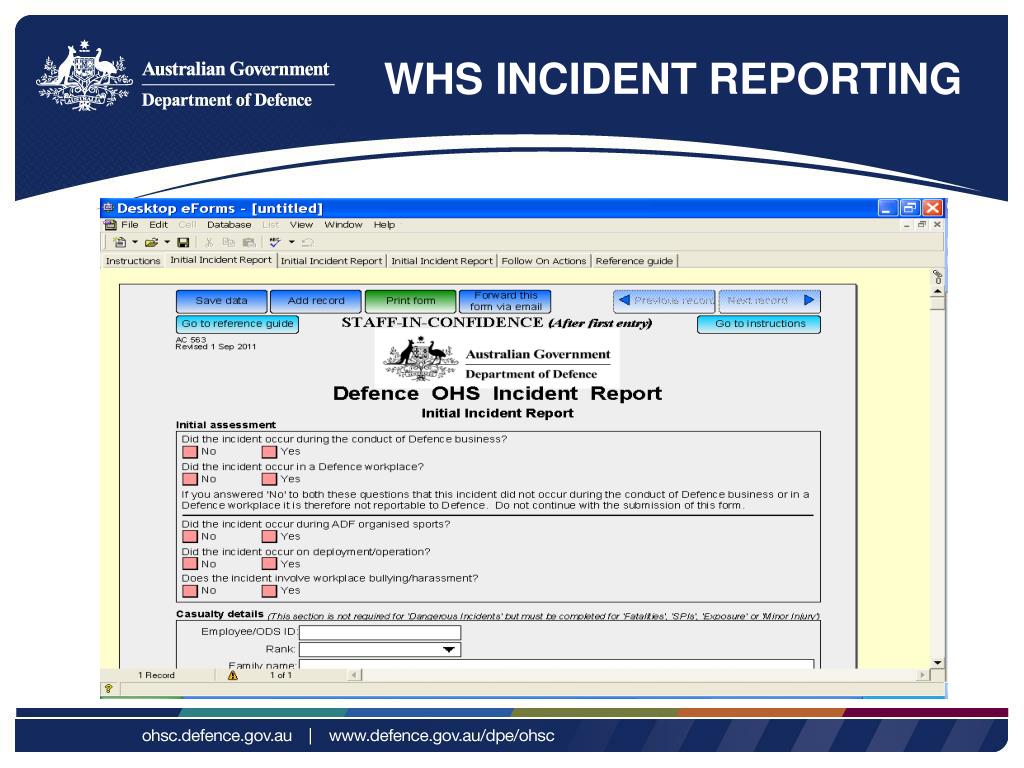
Task: Expand the spell check dropdown arrow
Action: 291,242
